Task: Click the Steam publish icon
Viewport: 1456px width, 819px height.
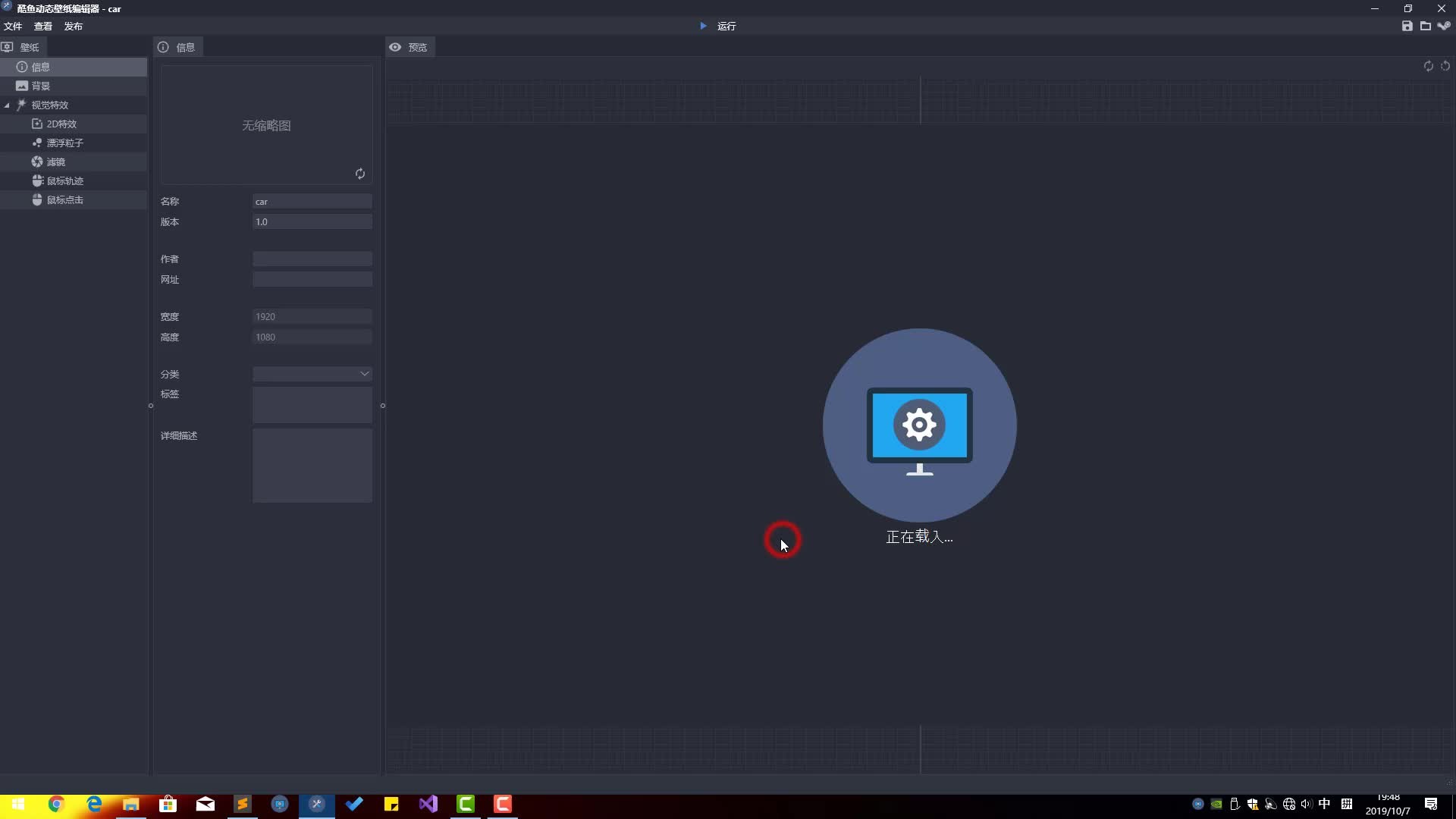Action: coord(1444,26)
